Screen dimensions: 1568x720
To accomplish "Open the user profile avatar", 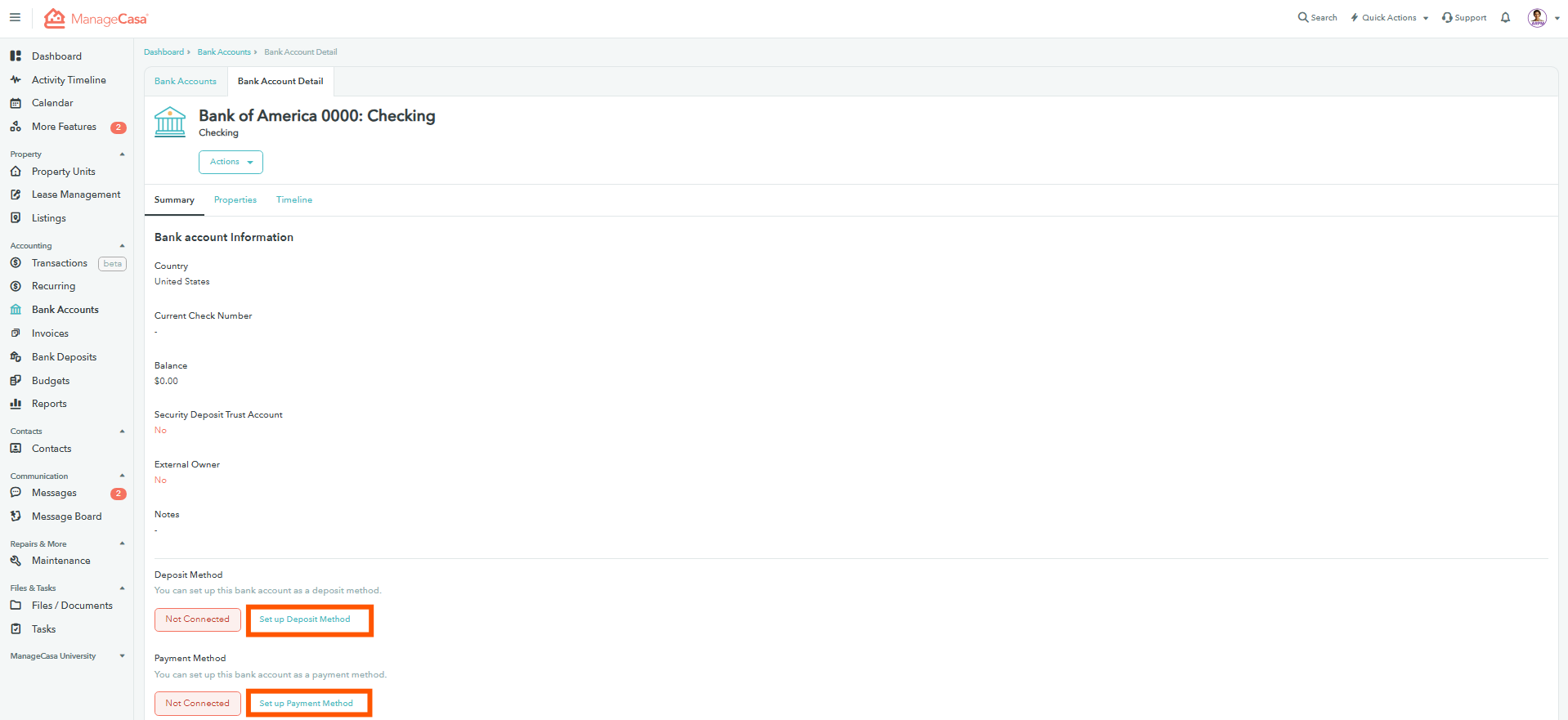I will click(x=1537, y=18).
